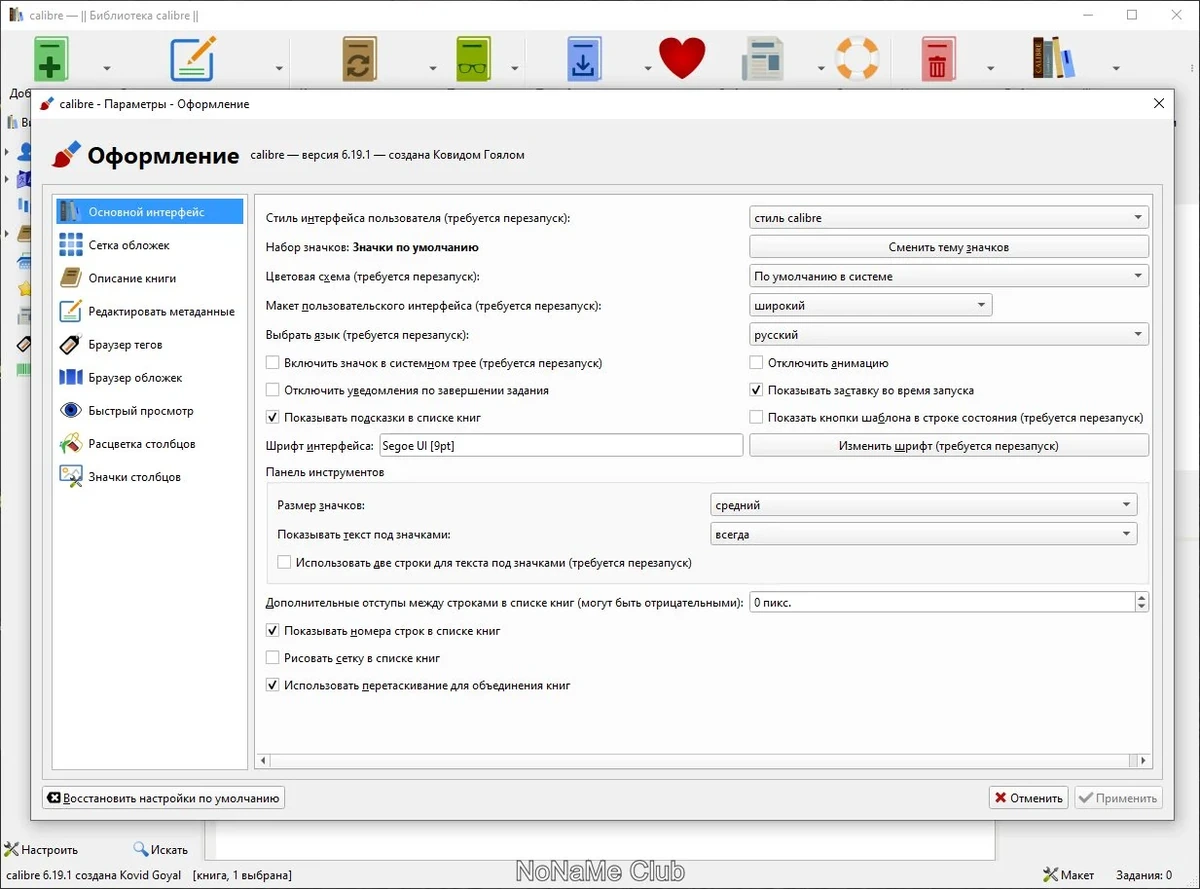
Task: Click the Изменить шрифт button
Action: [x=949, y=446]
